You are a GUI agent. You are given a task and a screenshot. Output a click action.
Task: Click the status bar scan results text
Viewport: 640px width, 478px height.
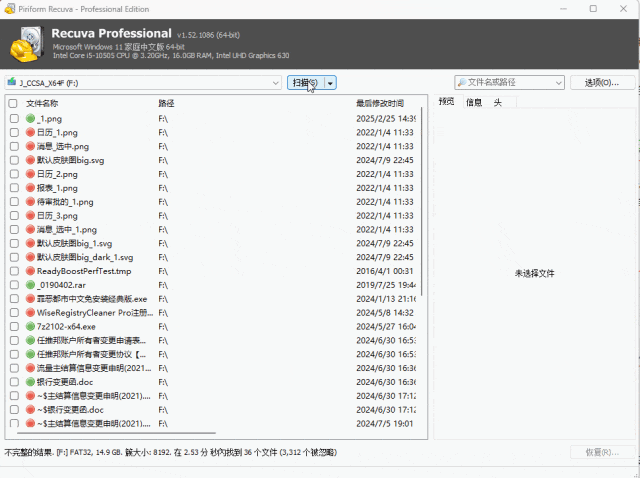[171, 452]
